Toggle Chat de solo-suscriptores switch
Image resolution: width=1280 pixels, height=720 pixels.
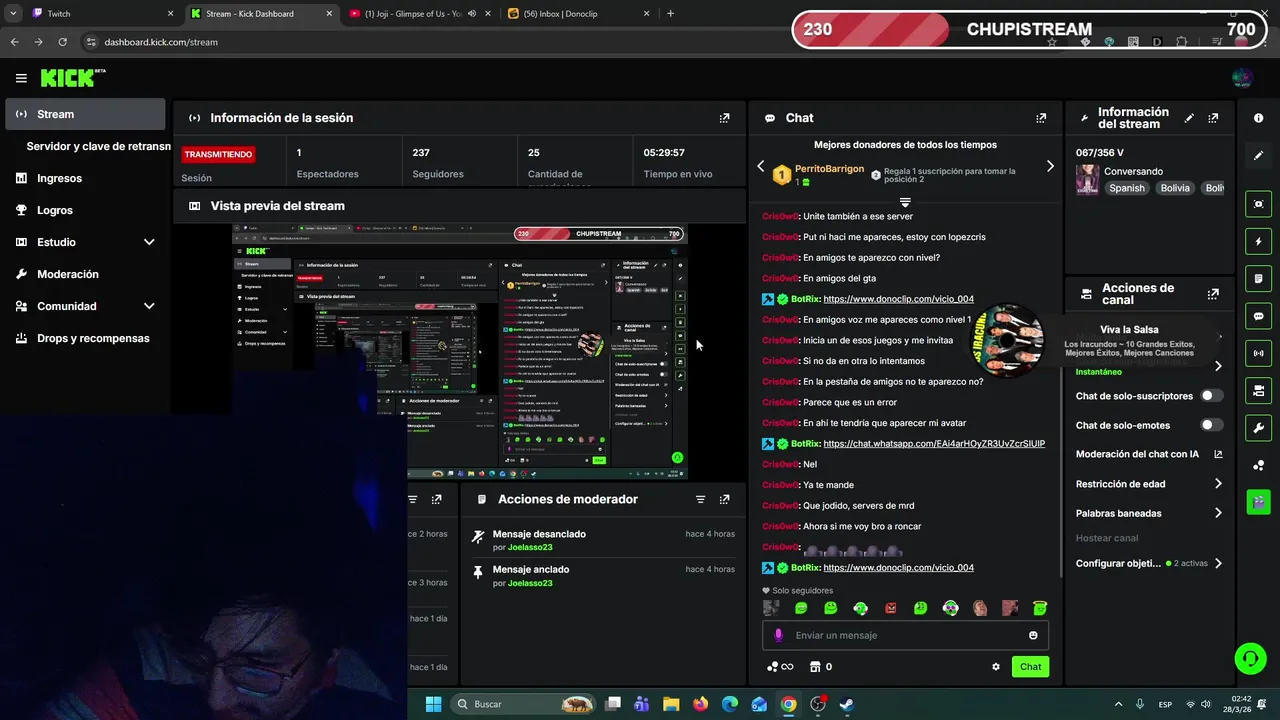pyautogui.click(x=1211, y=396)
